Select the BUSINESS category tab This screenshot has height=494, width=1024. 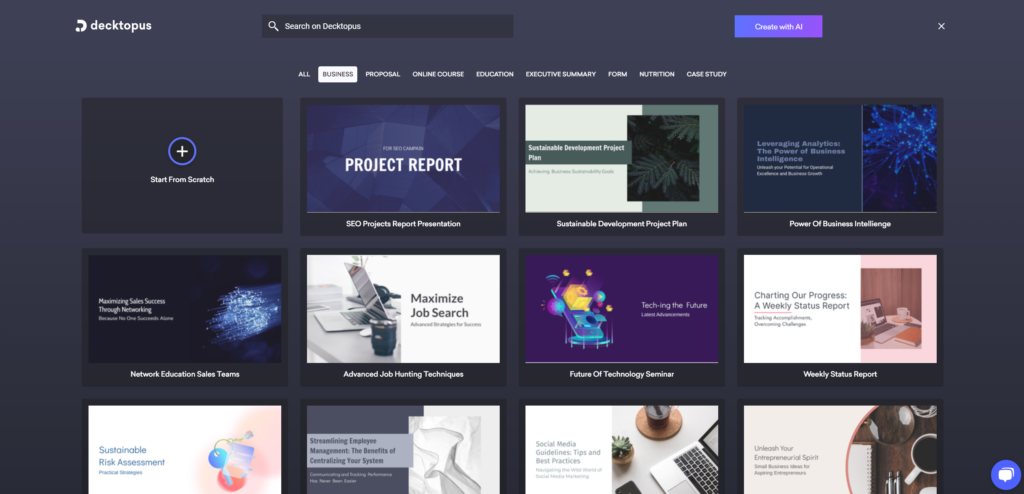[x=338, y=74]
